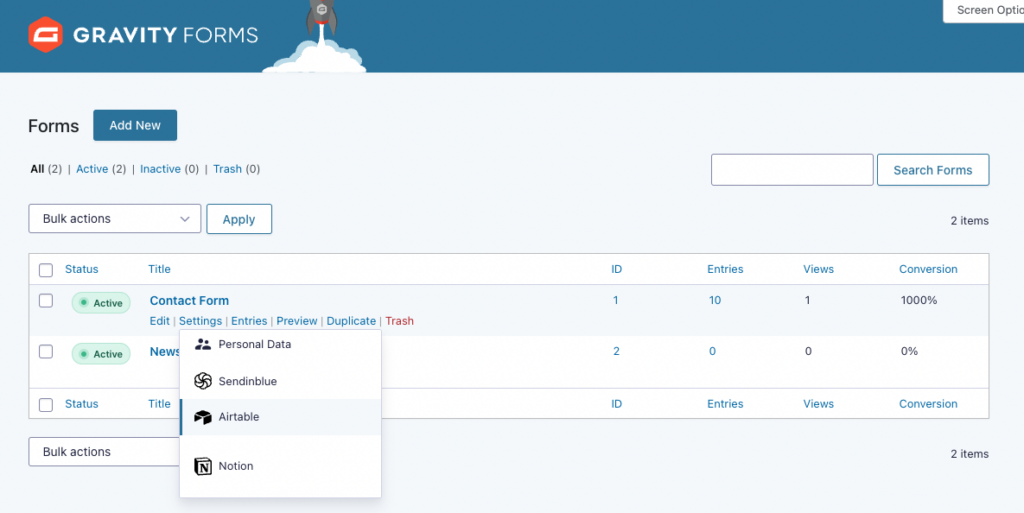Toggle Contact Form Active status badge
This screenshot has height=513, width=1024.
click(101, 303)
